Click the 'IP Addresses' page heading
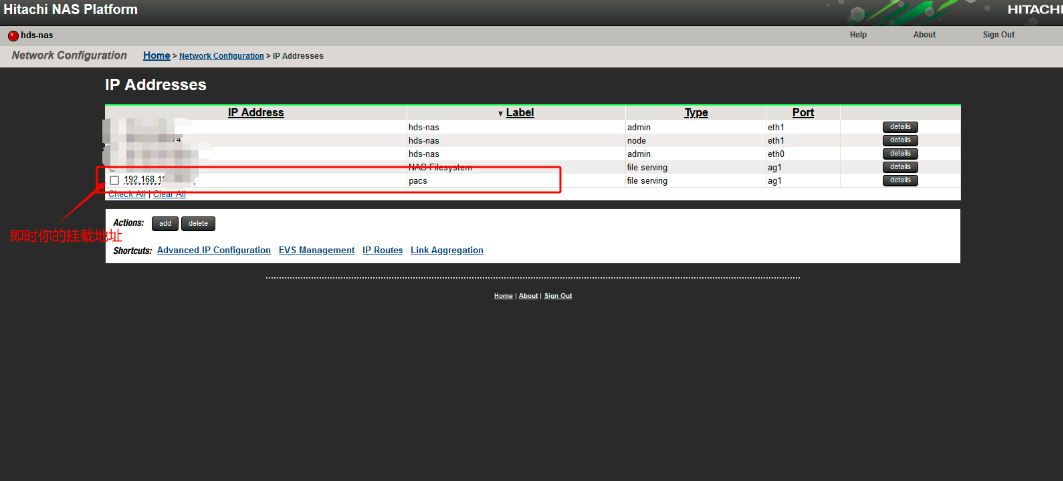The image size is (1063, 481). (156, 85)
